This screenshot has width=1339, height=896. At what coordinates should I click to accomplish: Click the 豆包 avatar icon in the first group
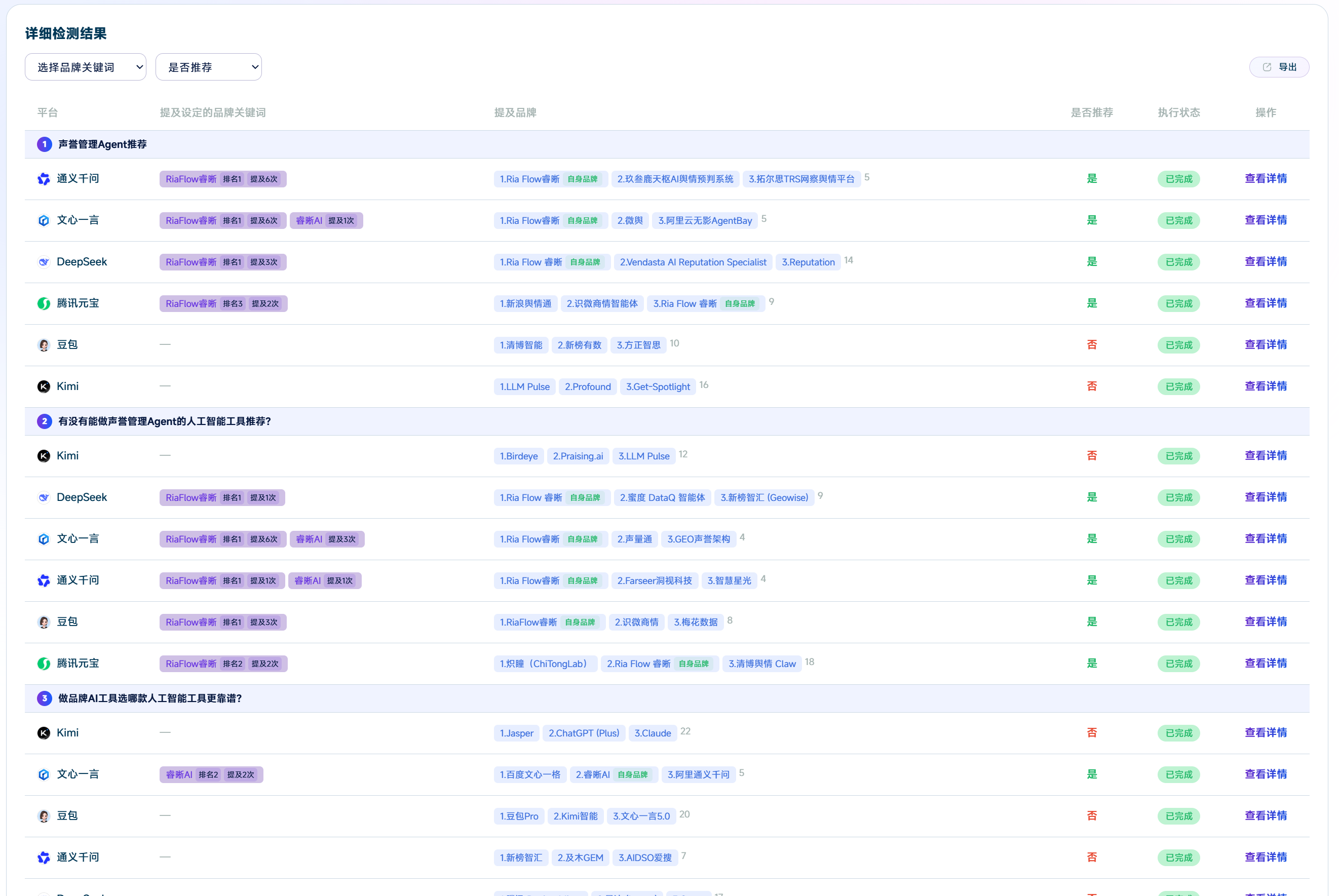(44, 345)
